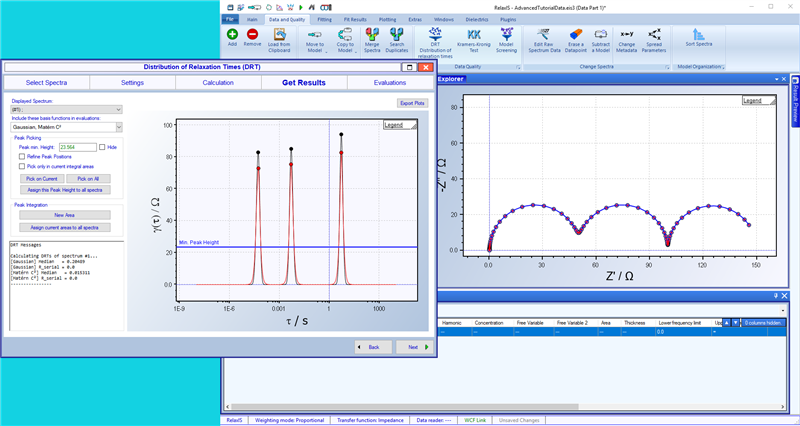Click the Pick on Current button
800x426 pixels.
42,179
